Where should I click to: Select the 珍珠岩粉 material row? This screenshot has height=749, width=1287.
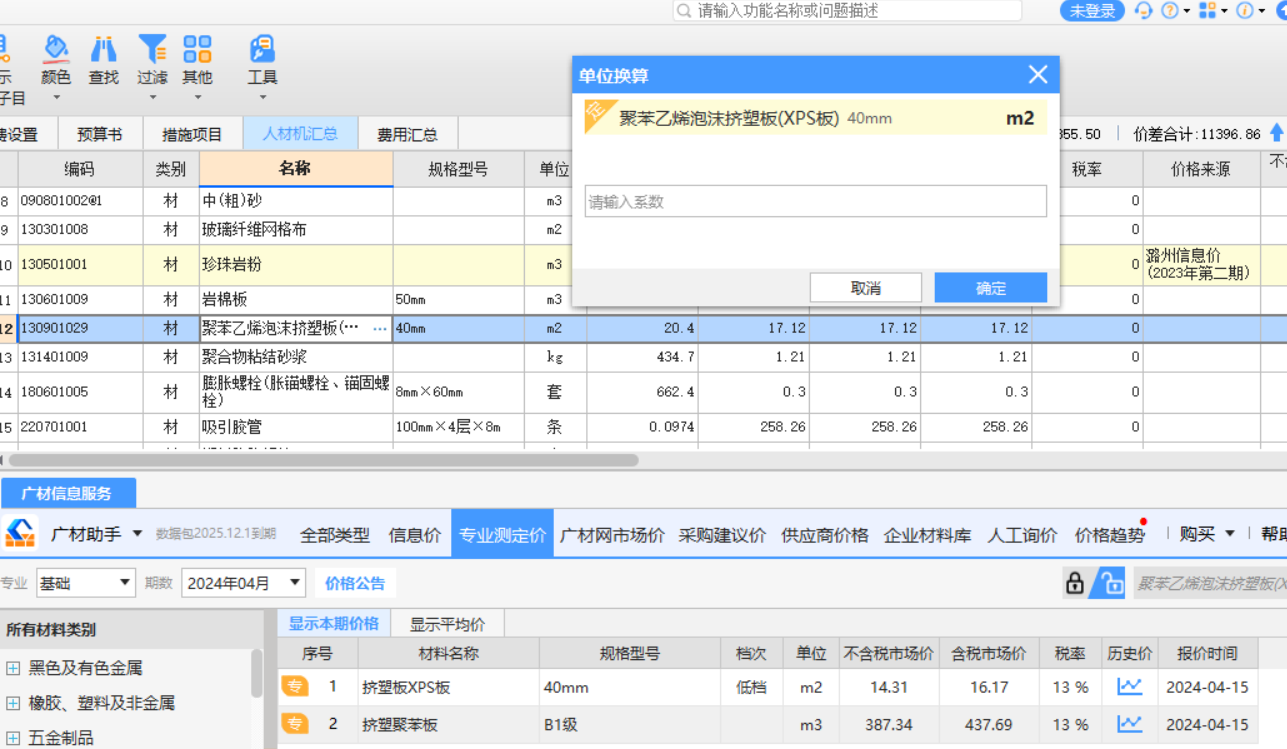(x=643, y=265)
